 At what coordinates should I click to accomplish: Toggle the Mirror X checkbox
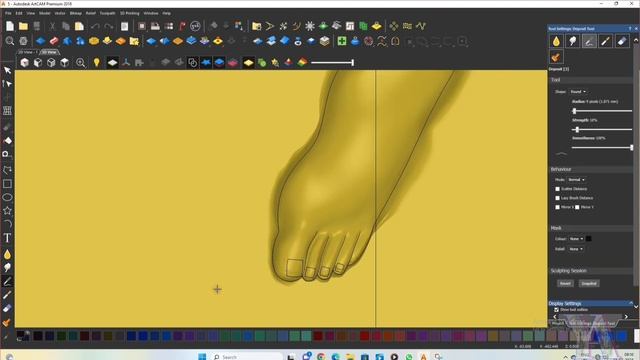pyautogui.click(x=558, y=207)
